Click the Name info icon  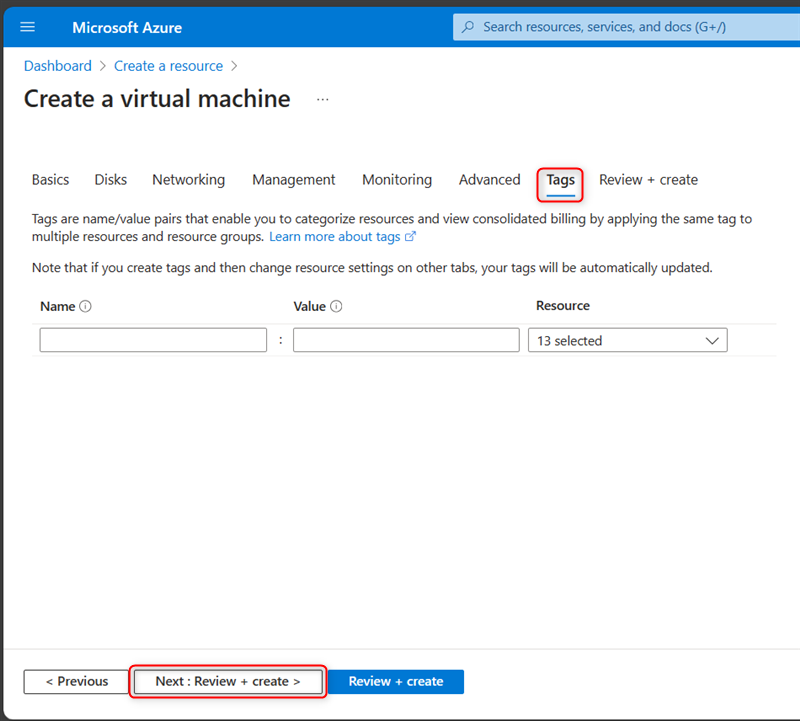coord(85,307)
